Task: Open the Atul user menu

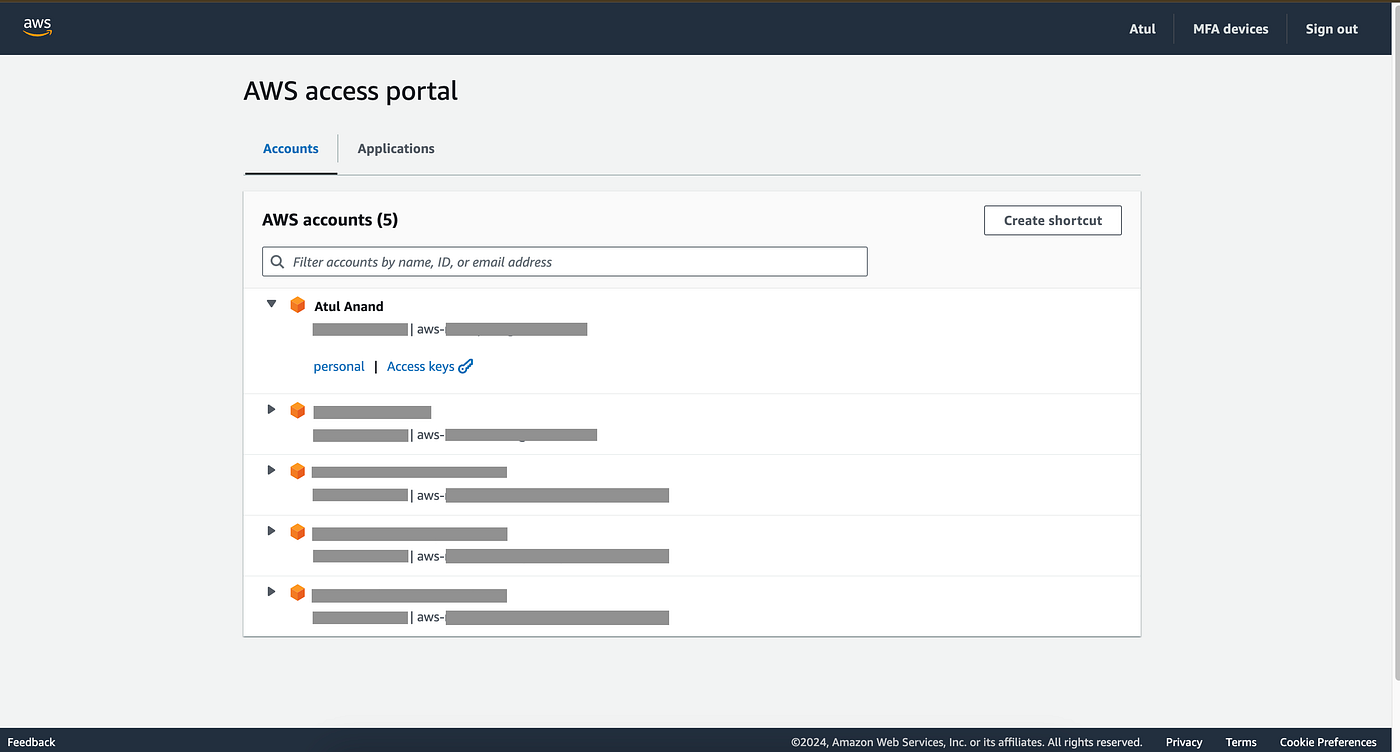Action: [1142, 28]
